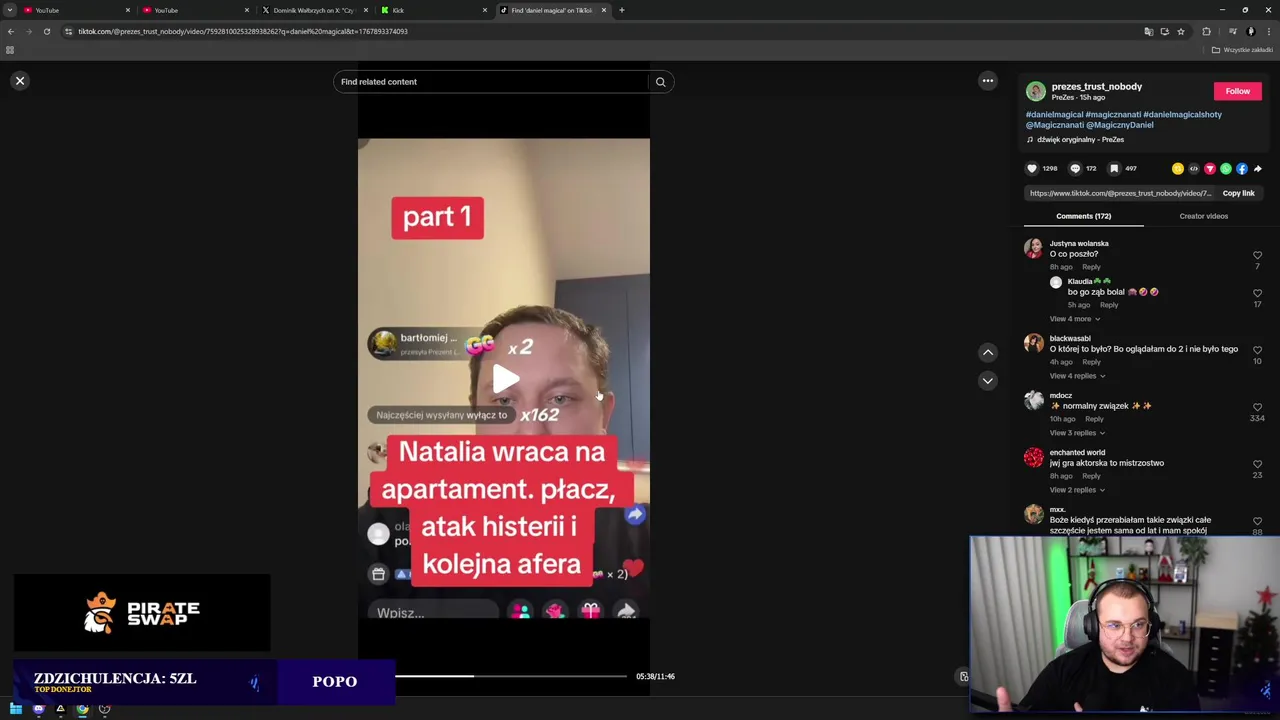Image resolution: width=1280 pixels, height=720 pixels.
Task: Click the address bar URL
Action: coord(243,31)
